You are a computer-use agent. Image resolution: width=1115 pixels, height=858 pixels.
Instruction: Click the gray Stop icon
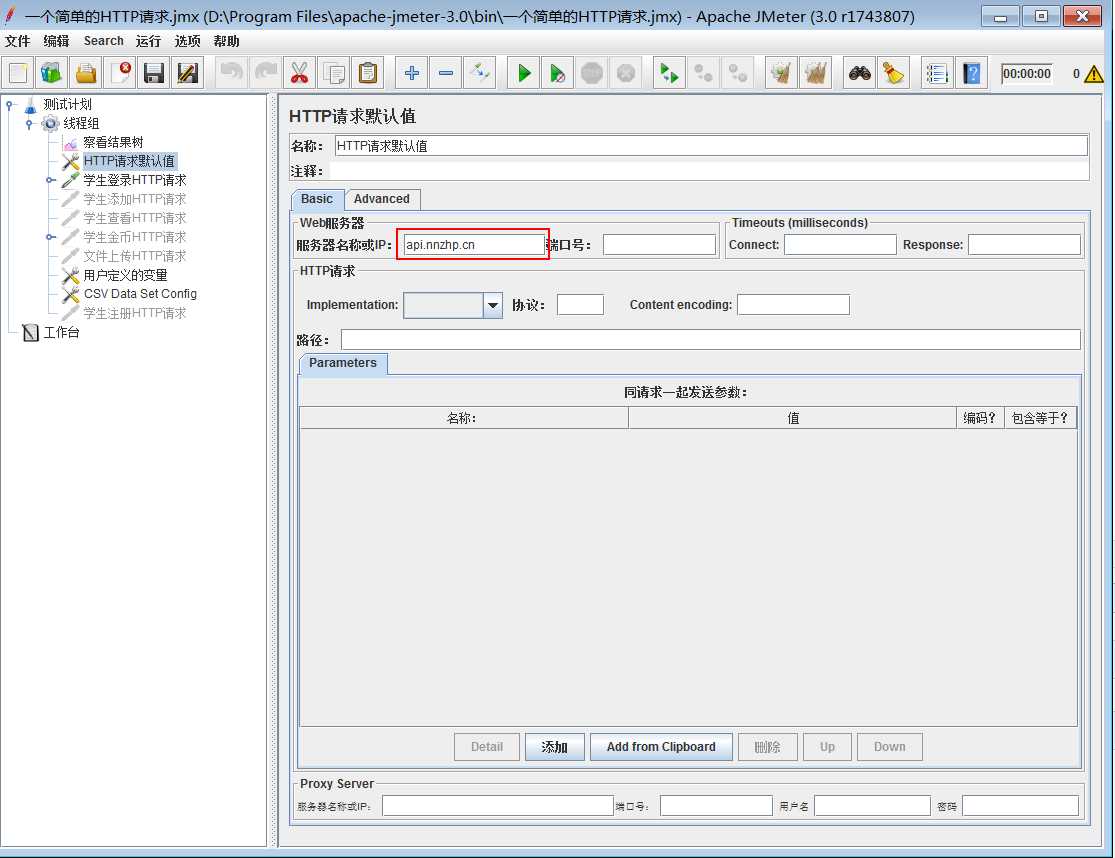[592, 73]
